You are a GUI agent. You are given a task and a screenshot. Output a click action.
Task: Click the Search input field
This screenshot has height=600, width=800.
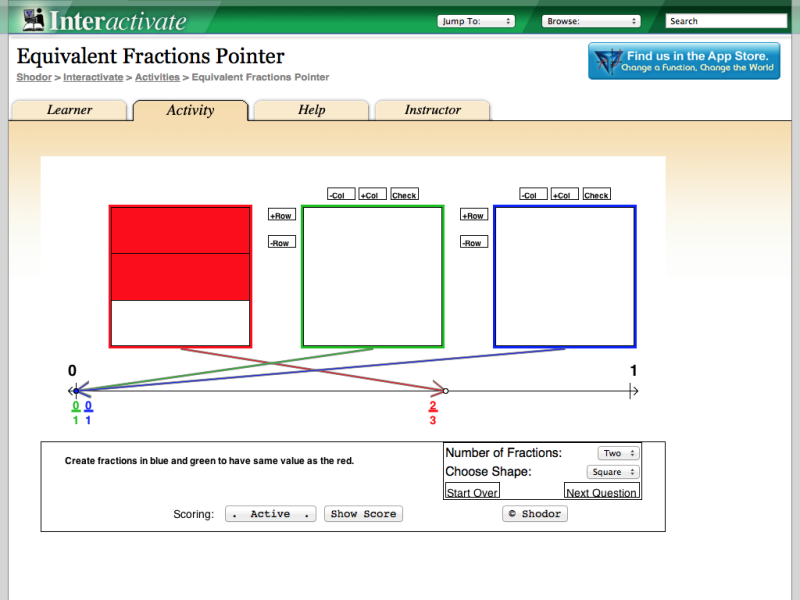point(728,20)
